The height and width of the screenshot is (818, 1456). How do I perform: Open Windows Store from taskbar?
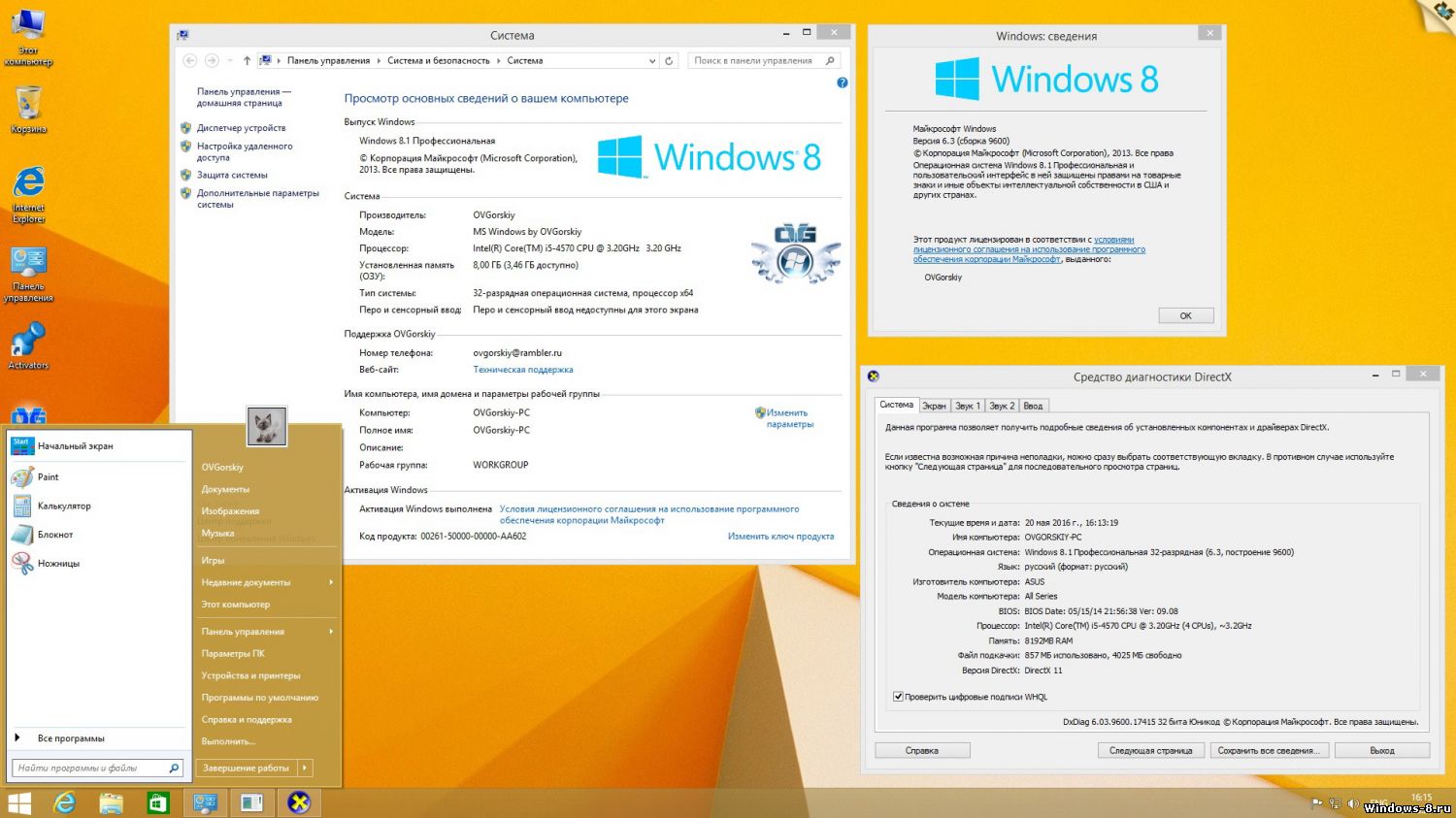point(158,802)
